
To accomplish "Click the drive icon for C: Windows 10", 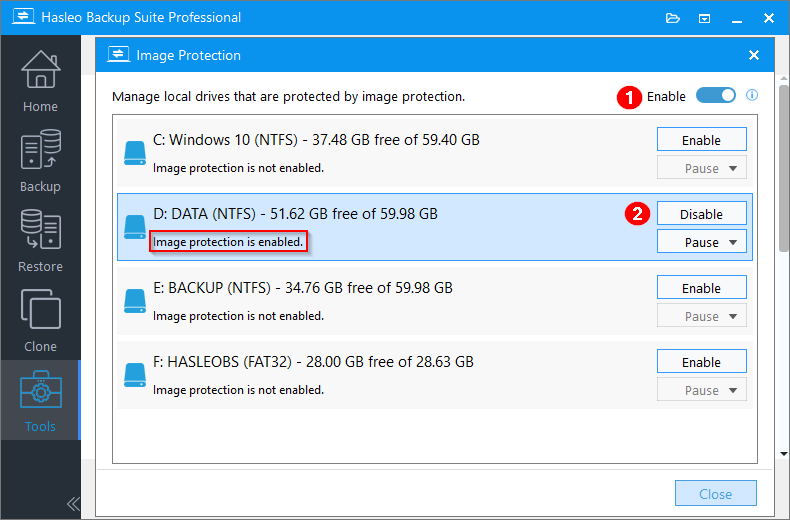I will pos(135,153).
